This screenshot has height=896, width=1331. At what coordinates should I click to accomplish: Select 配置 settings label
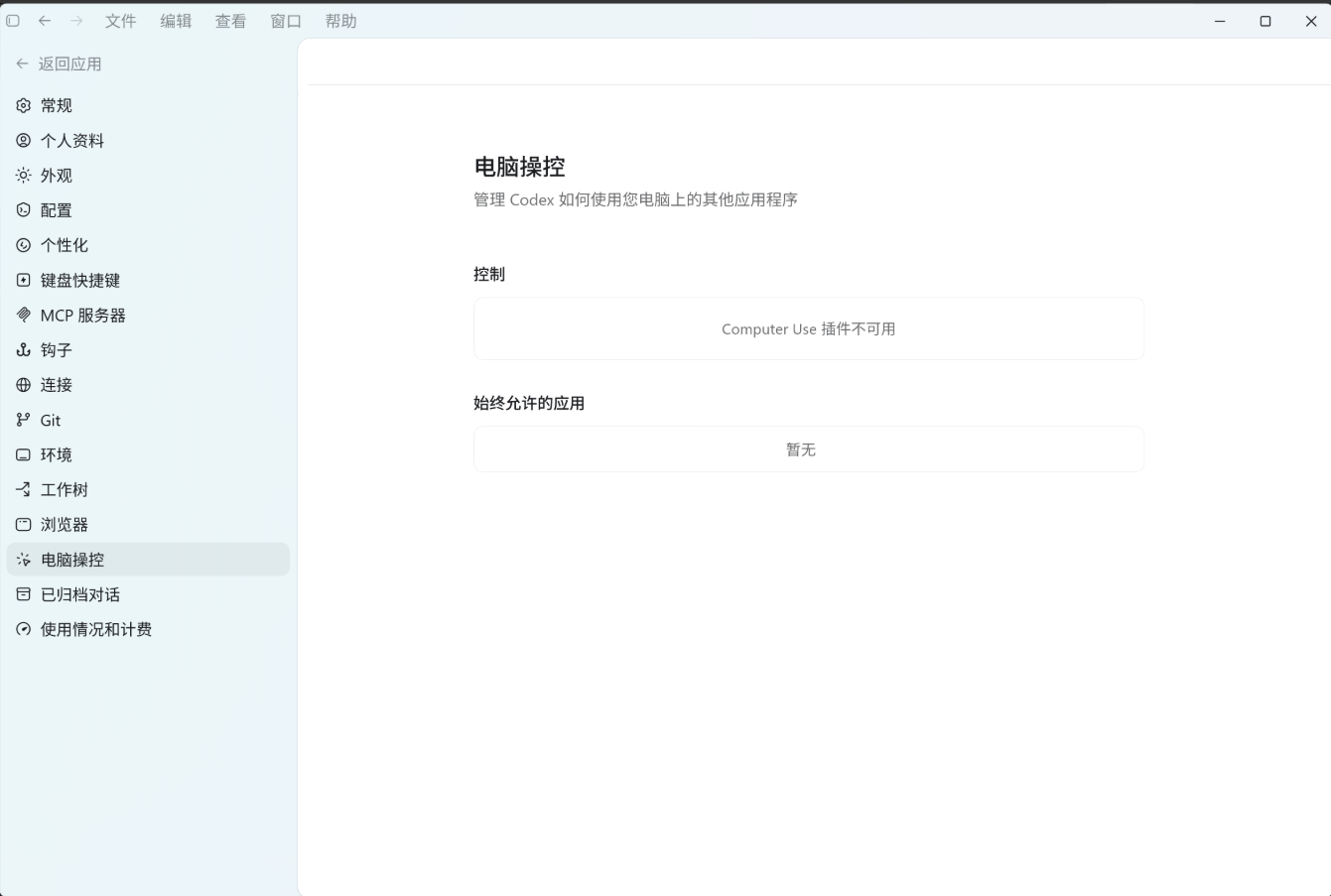(57, 210)
